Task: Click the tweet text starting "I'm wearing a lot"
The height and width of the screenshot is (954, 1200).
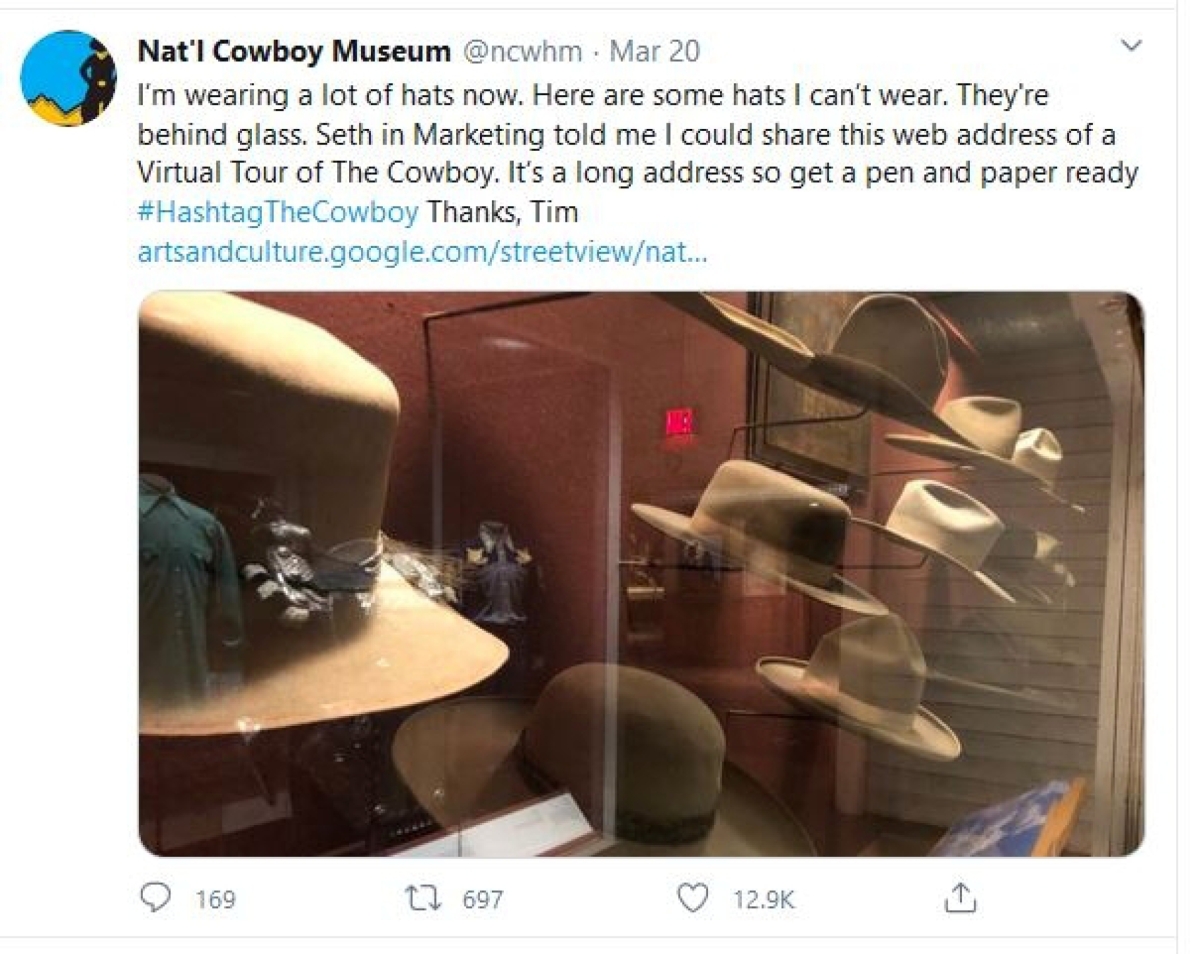Action: [x=638, y=154]
